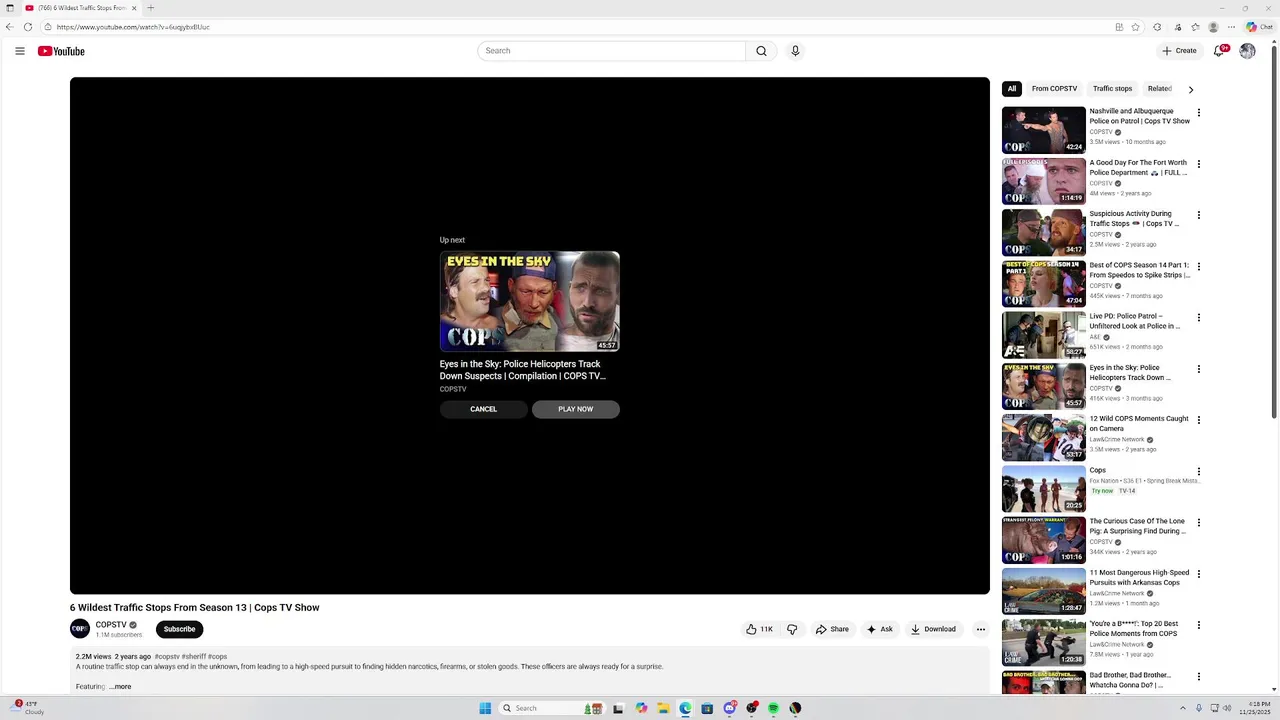Share this video
Viewport: 1280px width, 720px height.
tap(832, 629)
